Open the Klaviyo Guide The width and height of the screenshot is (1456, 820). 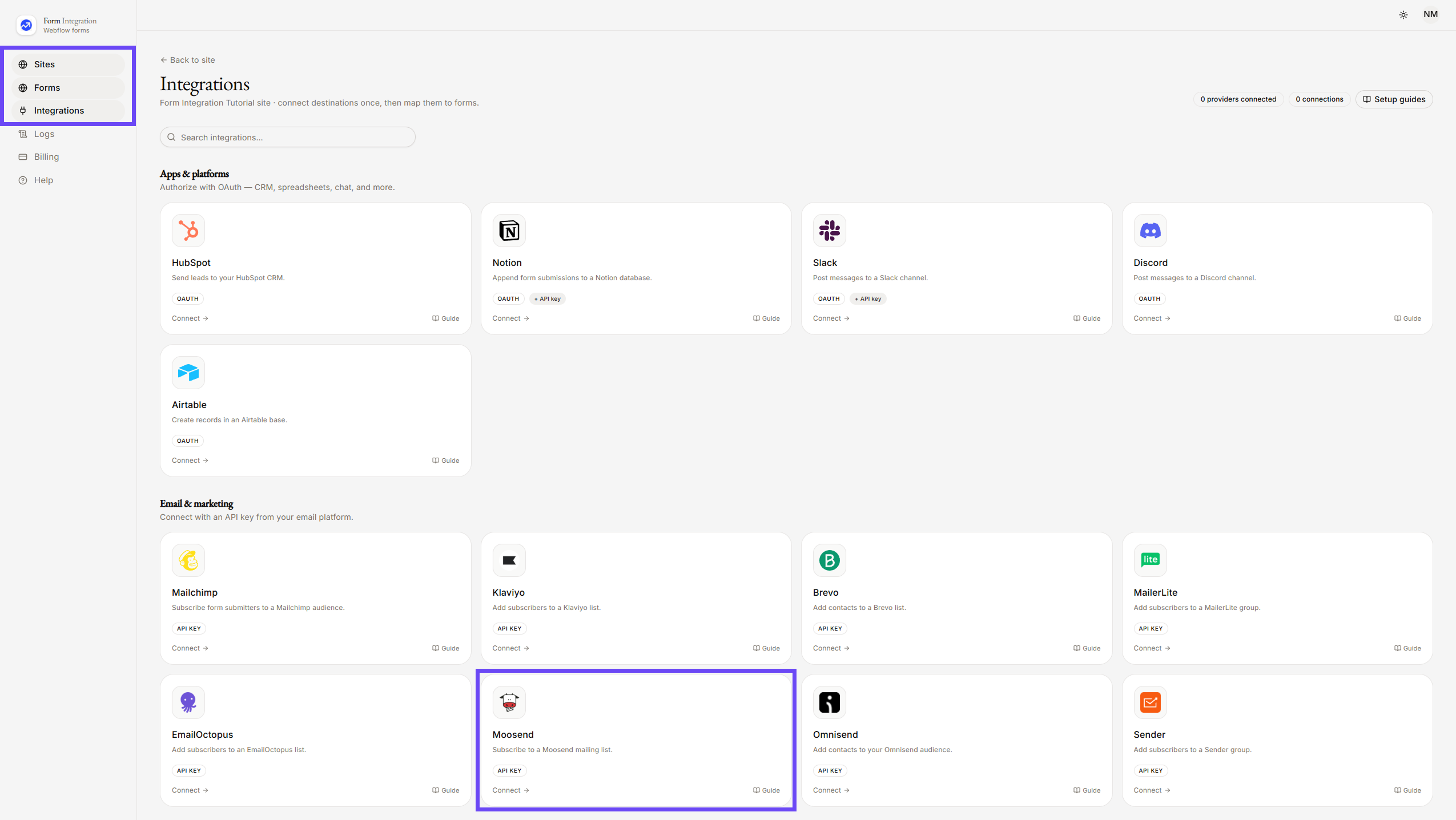(x=766, y=648)
